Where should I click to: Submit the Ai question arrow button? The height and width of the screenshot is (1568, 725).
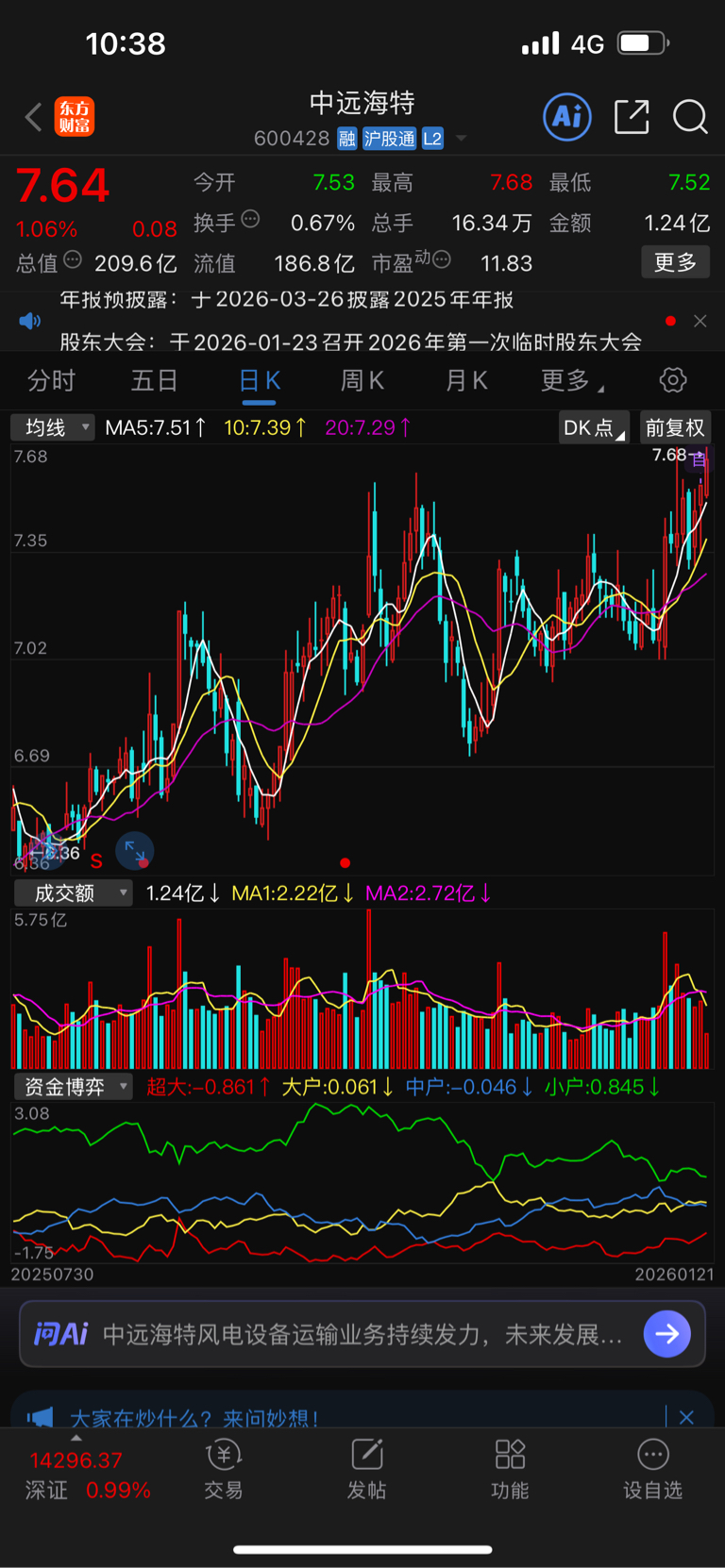pos(667,1334)
